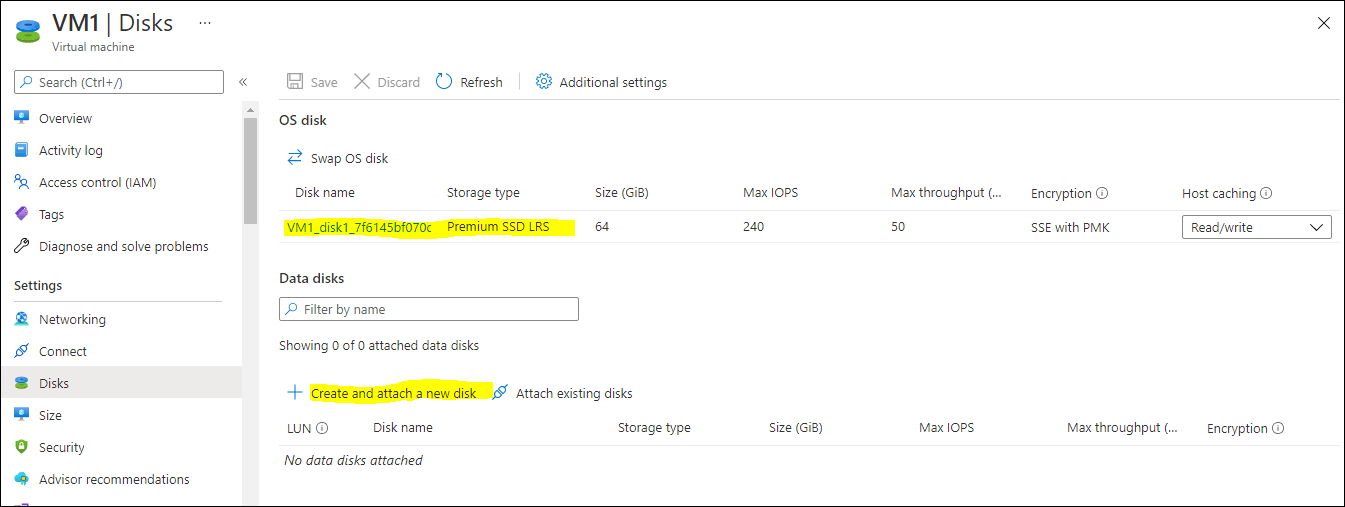This screenshot has height=507, width=1345.
Task: Click the Diagnose and solve problems wrench icon
Action: [21, 246]
